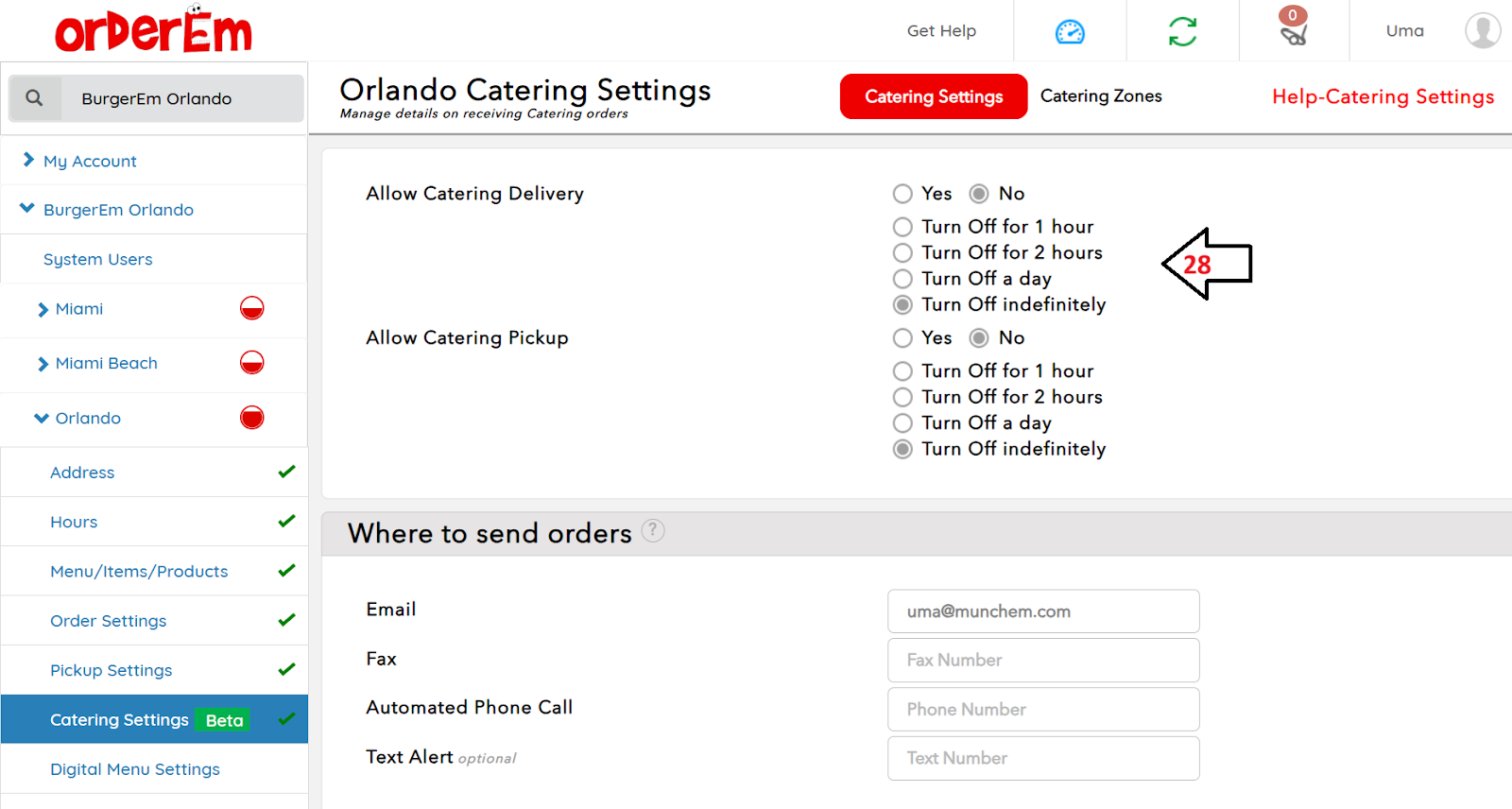Click the green refresh sync icon

coord(1182,31)
